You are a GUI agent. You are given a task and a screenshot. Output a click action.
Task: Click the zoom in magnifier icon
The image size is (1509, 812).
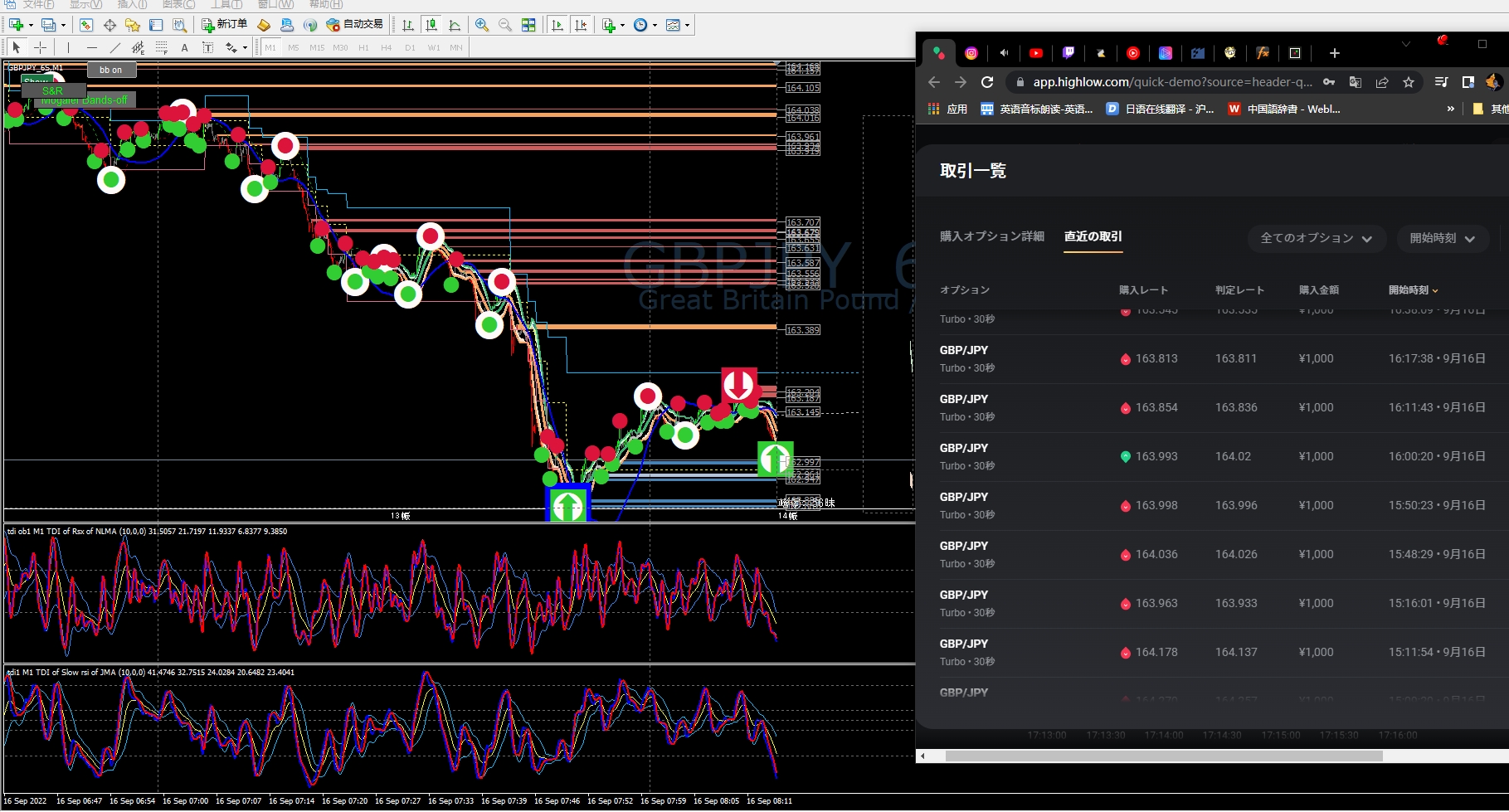[482, 25]
